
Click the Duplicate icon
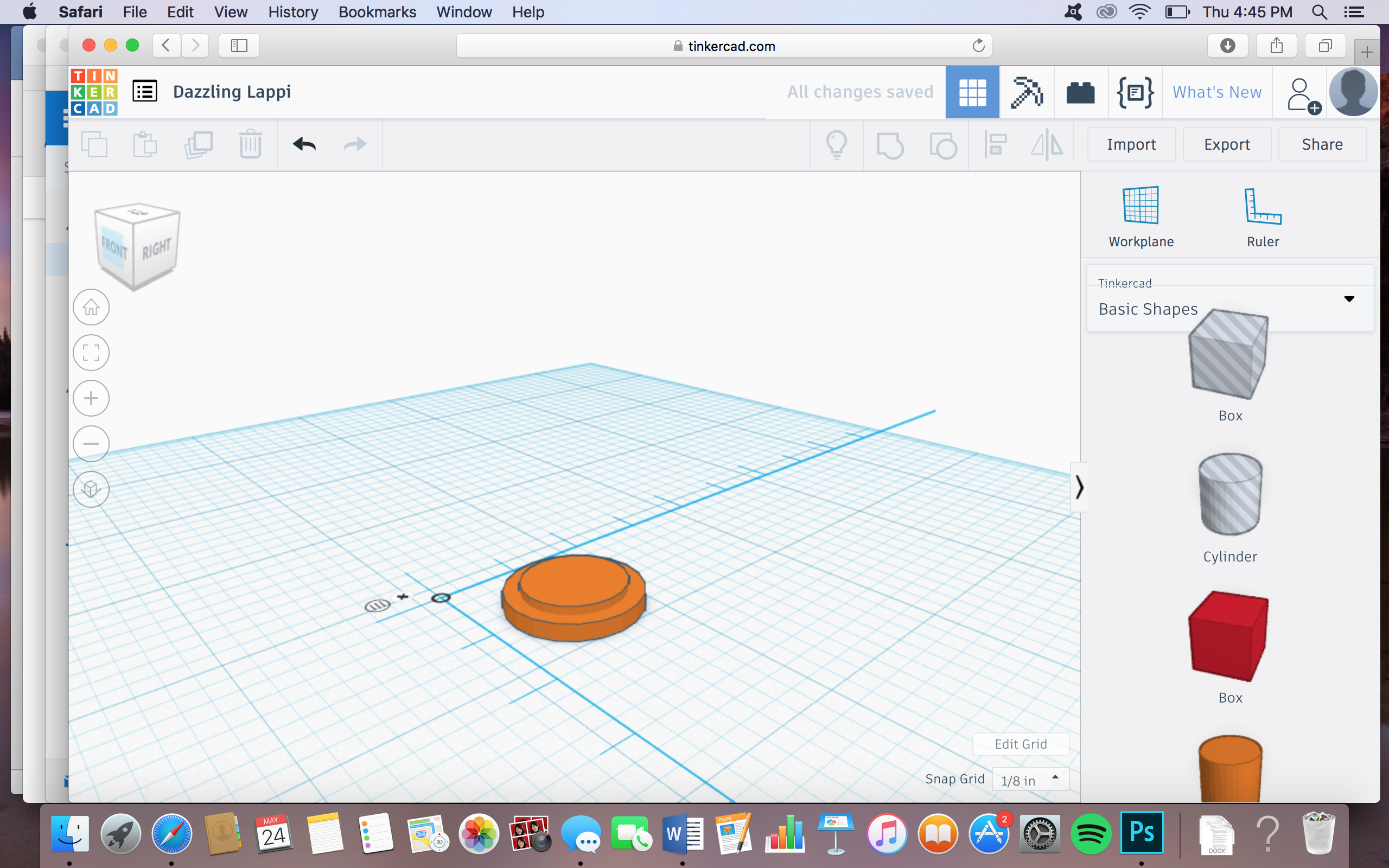(x=199, y=144)
